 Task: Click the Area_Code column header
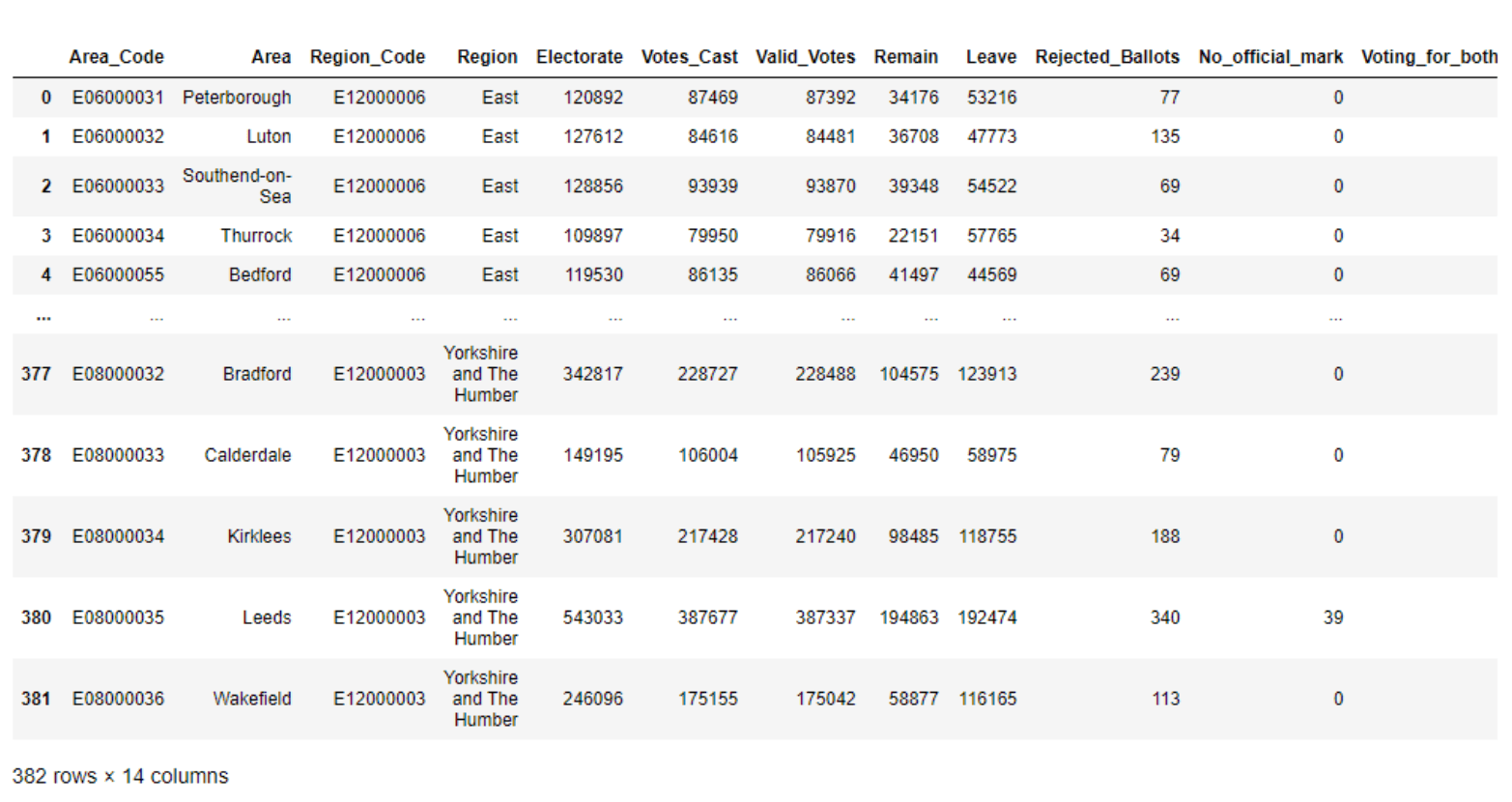(115, 57)
